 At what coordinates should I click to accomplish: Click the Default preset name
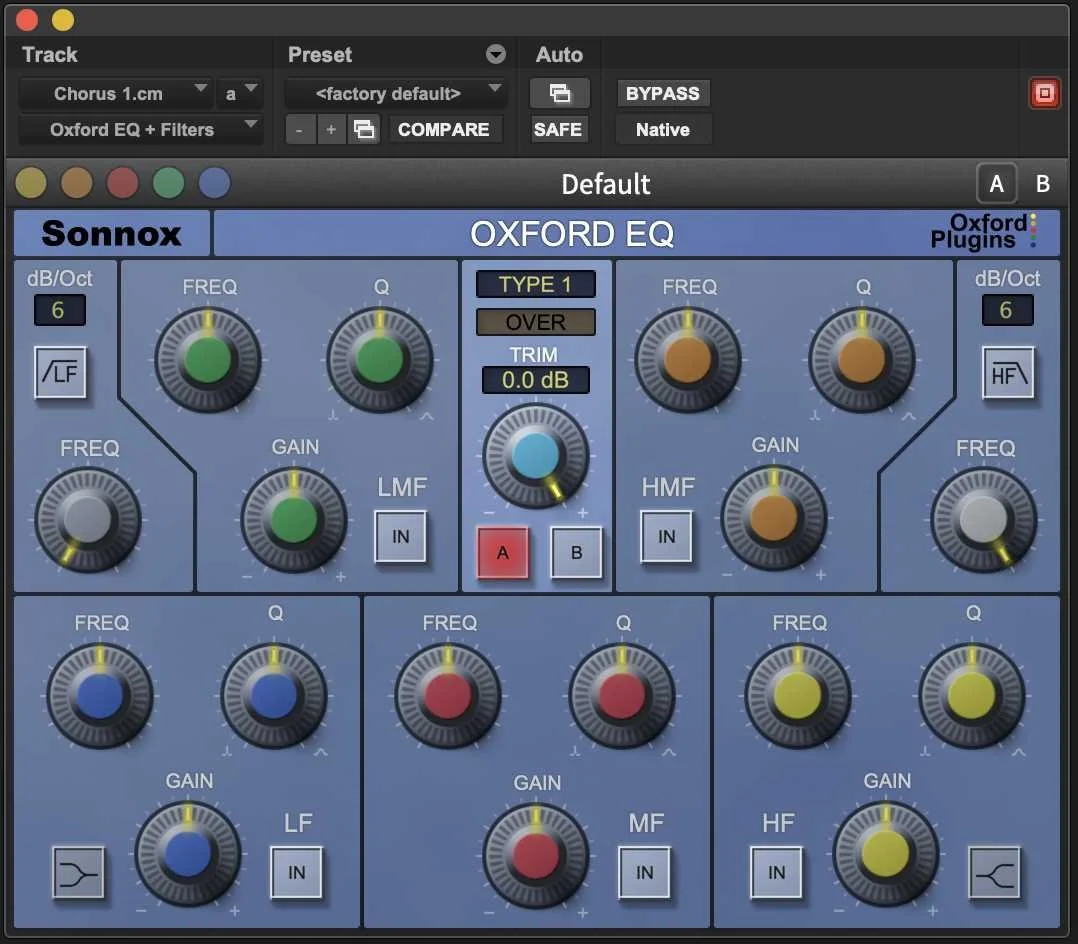tap(606, 184)
